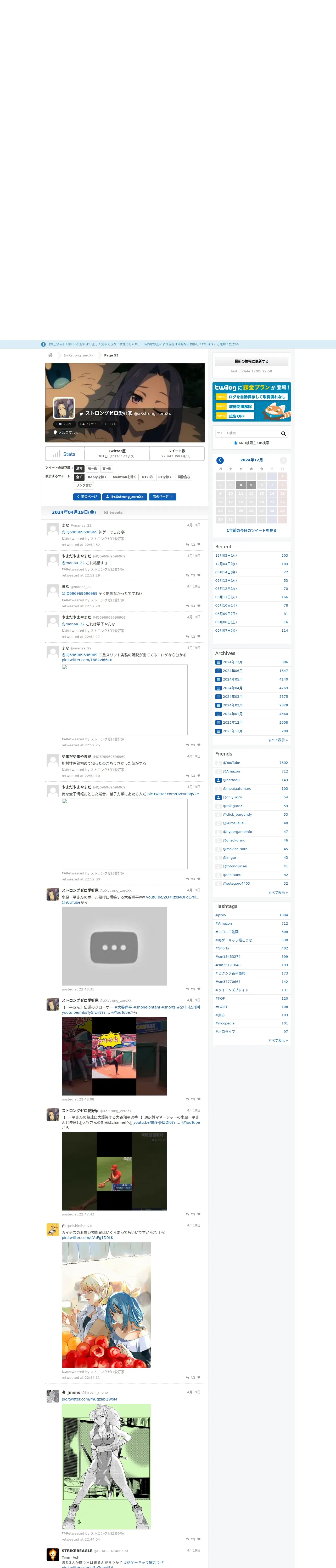Image resolution: width=336 pixels, height=1568 pixels.
Task: Like the tweet retweeted at 22:44:11
Action: [x=199, y=1377]
